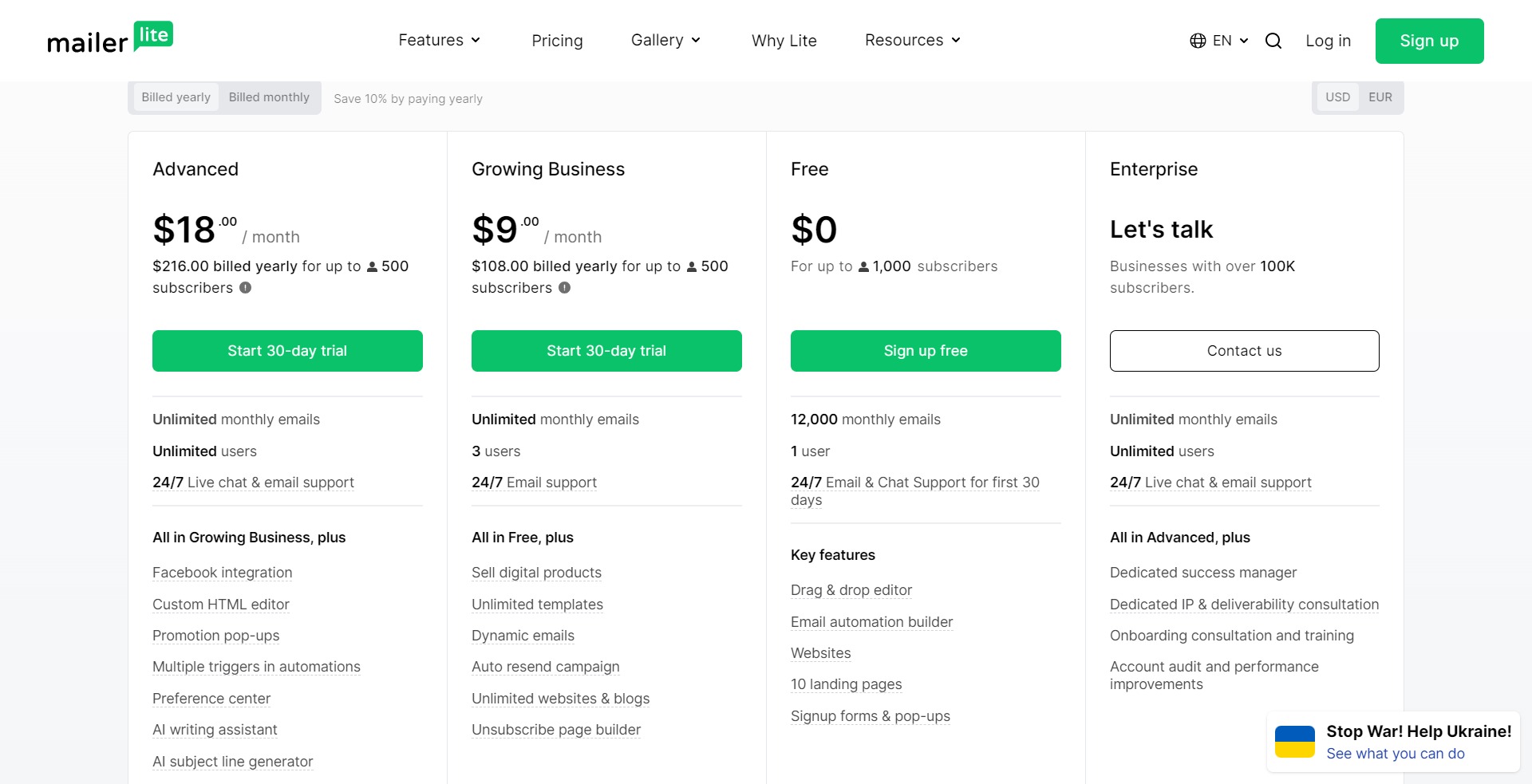Expand the Resources menu
Viewport: 1532px width, 784px height.
(x=913, y=40)
